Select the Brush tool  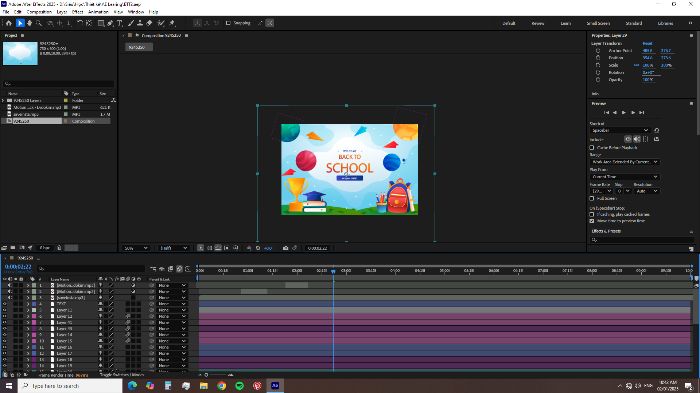(x=131, y=23)
